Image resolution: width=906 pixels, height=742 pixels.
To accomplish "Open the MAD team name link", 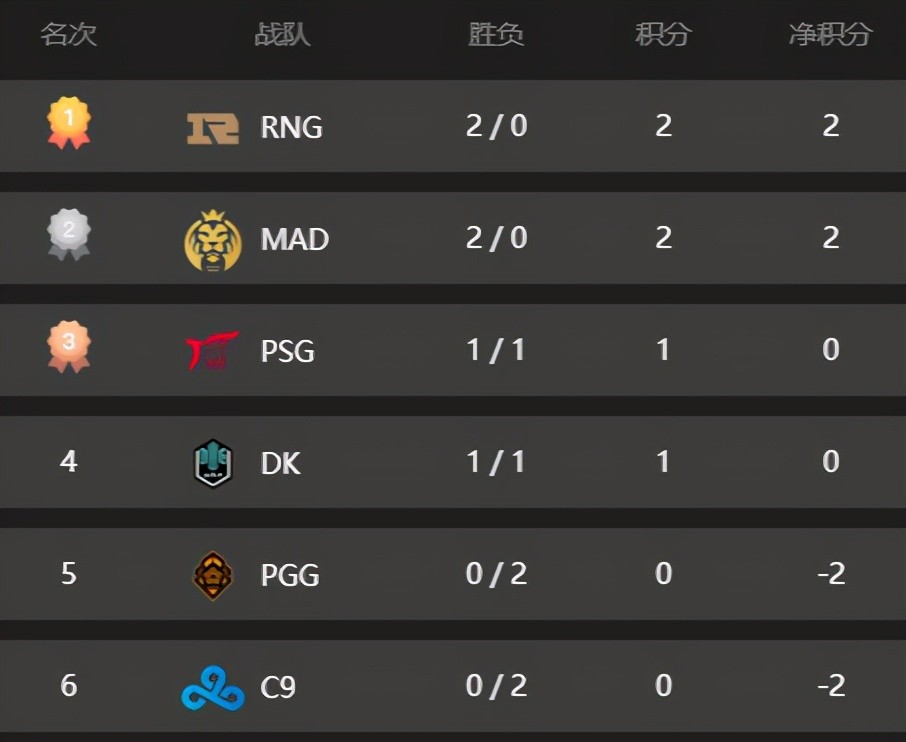I will pyautogui.click(x=295, y=240).
